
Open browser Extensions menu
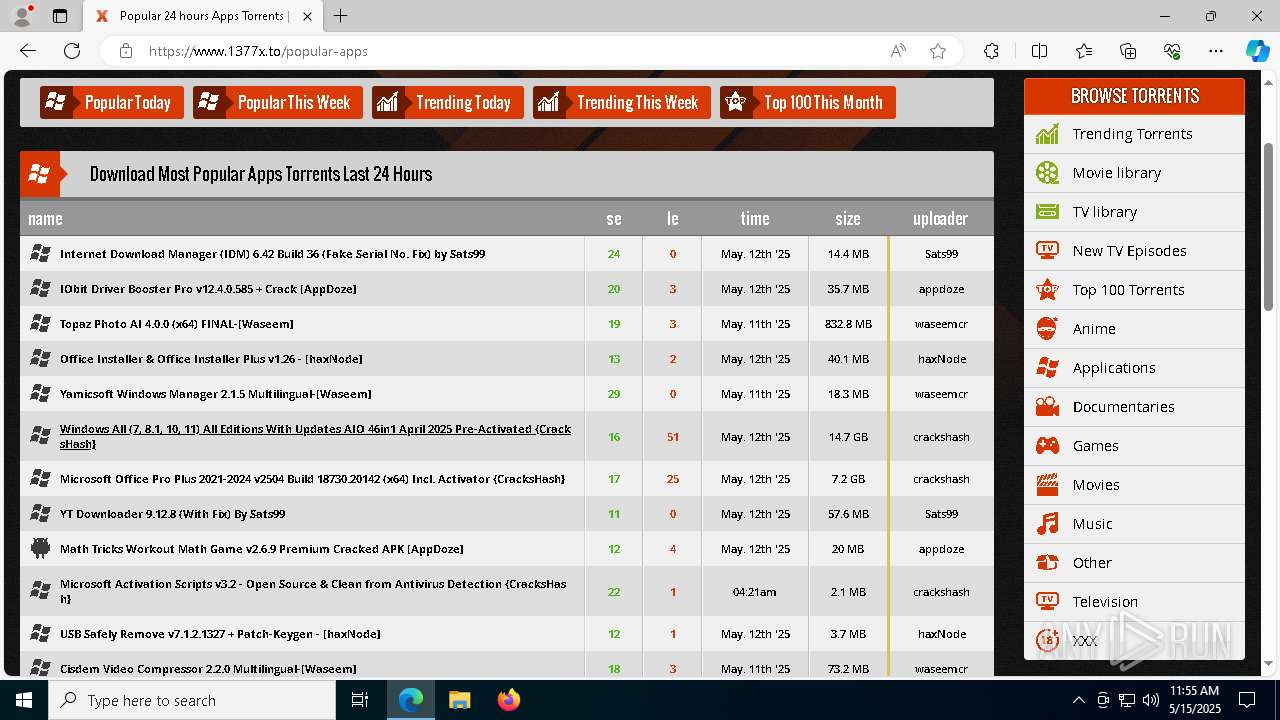click(x=991, y=51)
